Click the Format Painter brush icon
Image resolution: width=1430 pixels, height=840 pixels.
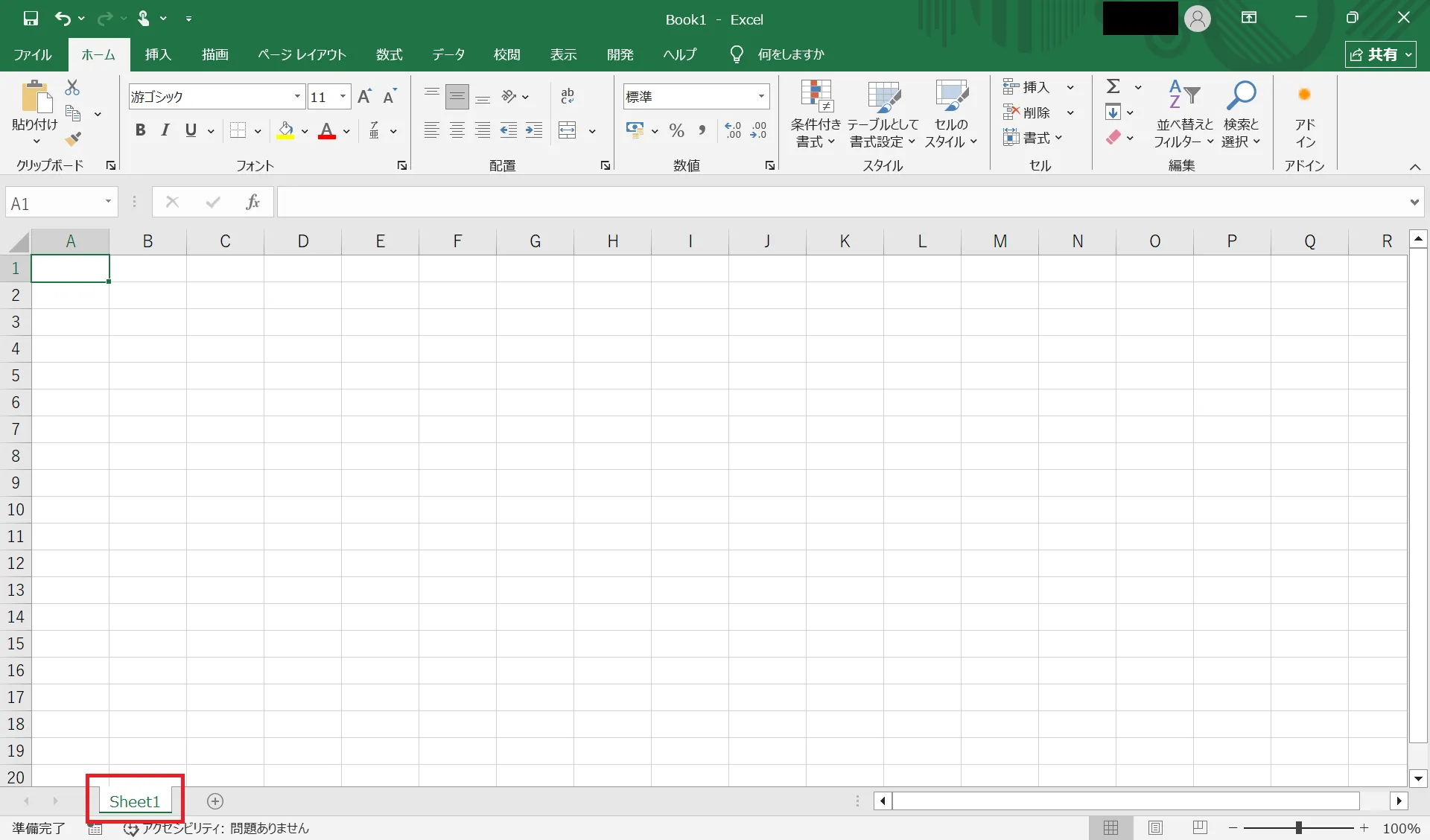72,139
